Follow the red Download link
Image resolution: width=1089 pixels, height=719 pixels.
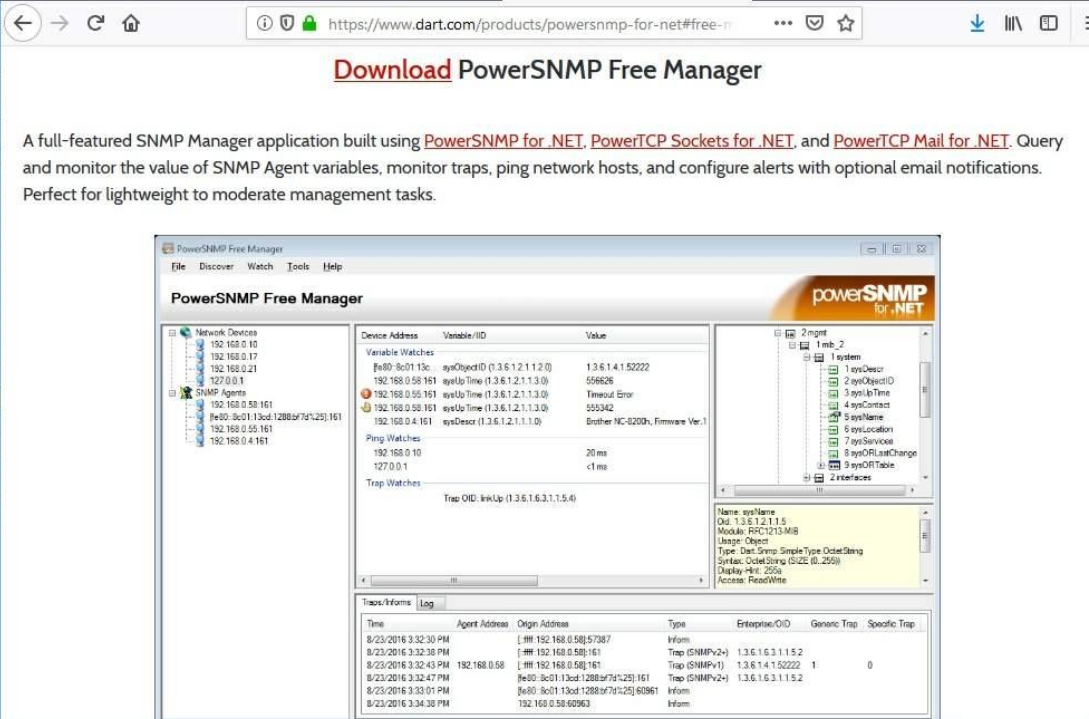pos(392,69)
